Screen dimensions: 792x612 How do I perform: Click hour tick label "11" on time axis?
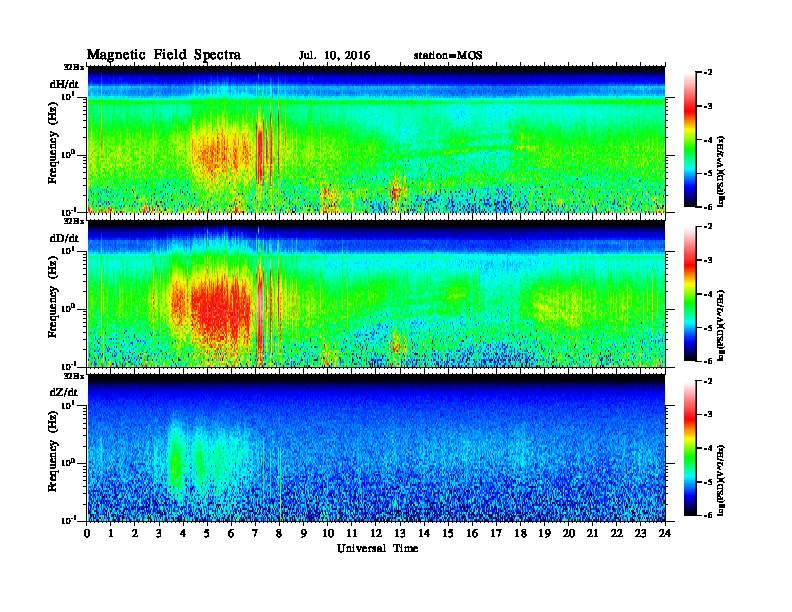tap(352, 533)
